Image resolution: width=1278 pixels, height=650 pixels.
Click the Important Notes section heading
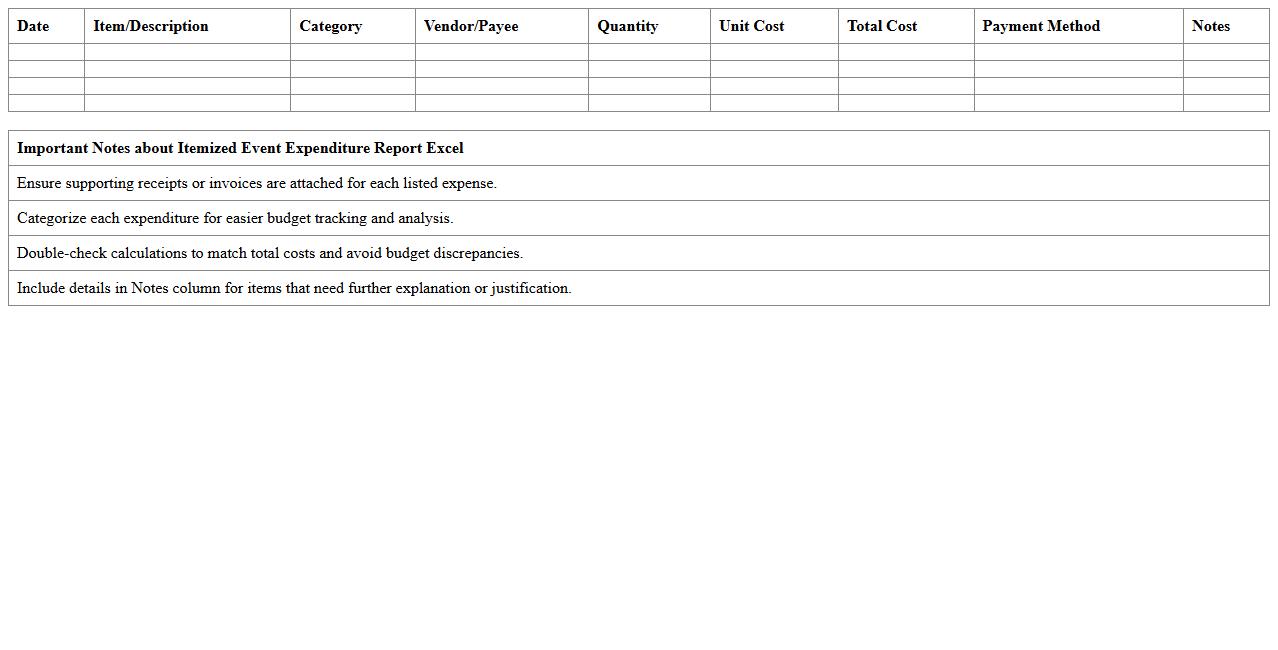240,148
